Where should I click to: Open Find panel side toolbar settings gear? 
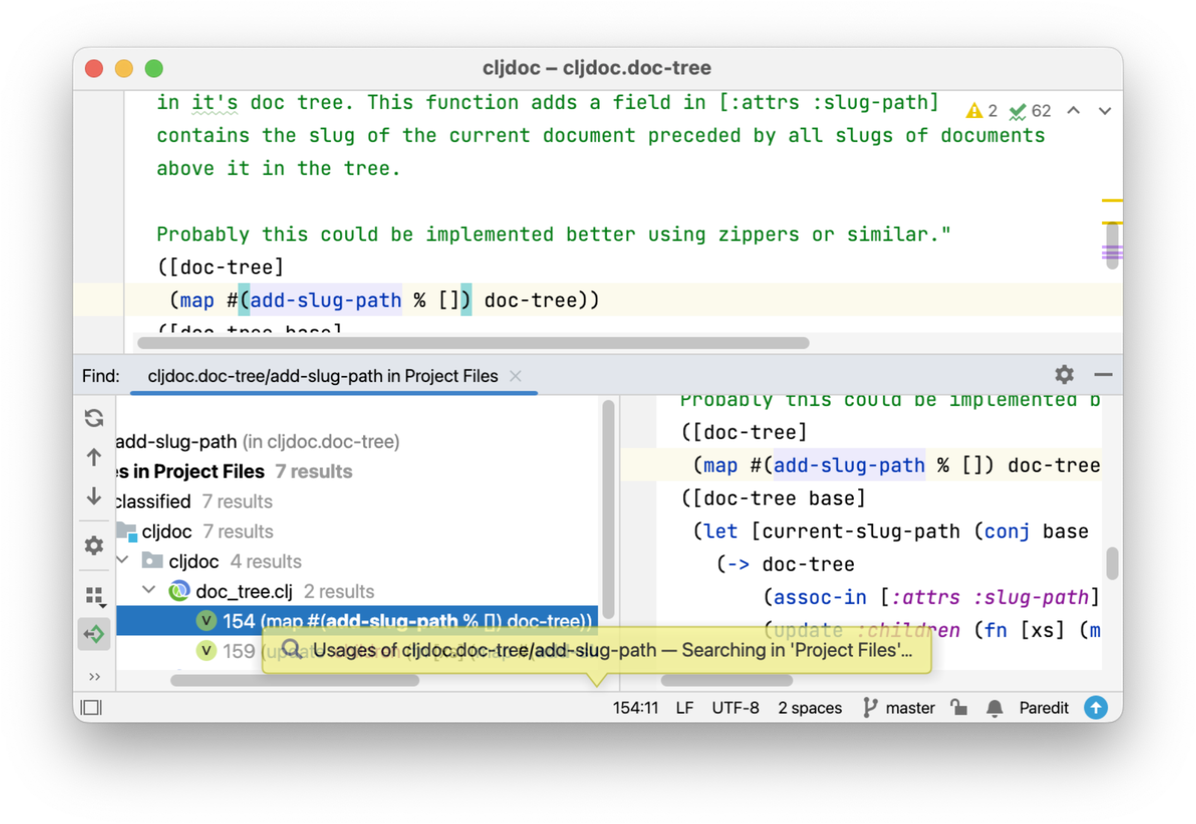94,546
